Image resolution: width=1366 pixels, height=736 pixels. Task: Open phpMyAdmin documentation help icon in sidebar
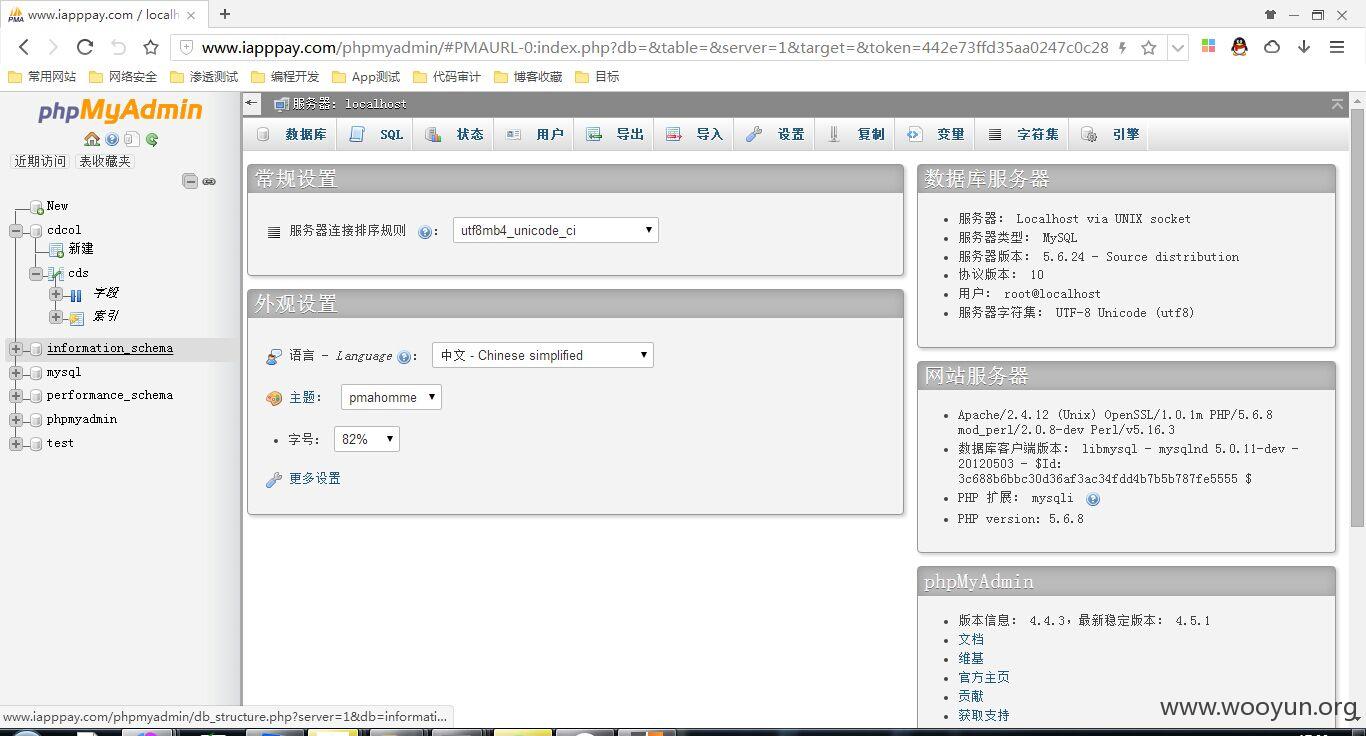point(112,139)
